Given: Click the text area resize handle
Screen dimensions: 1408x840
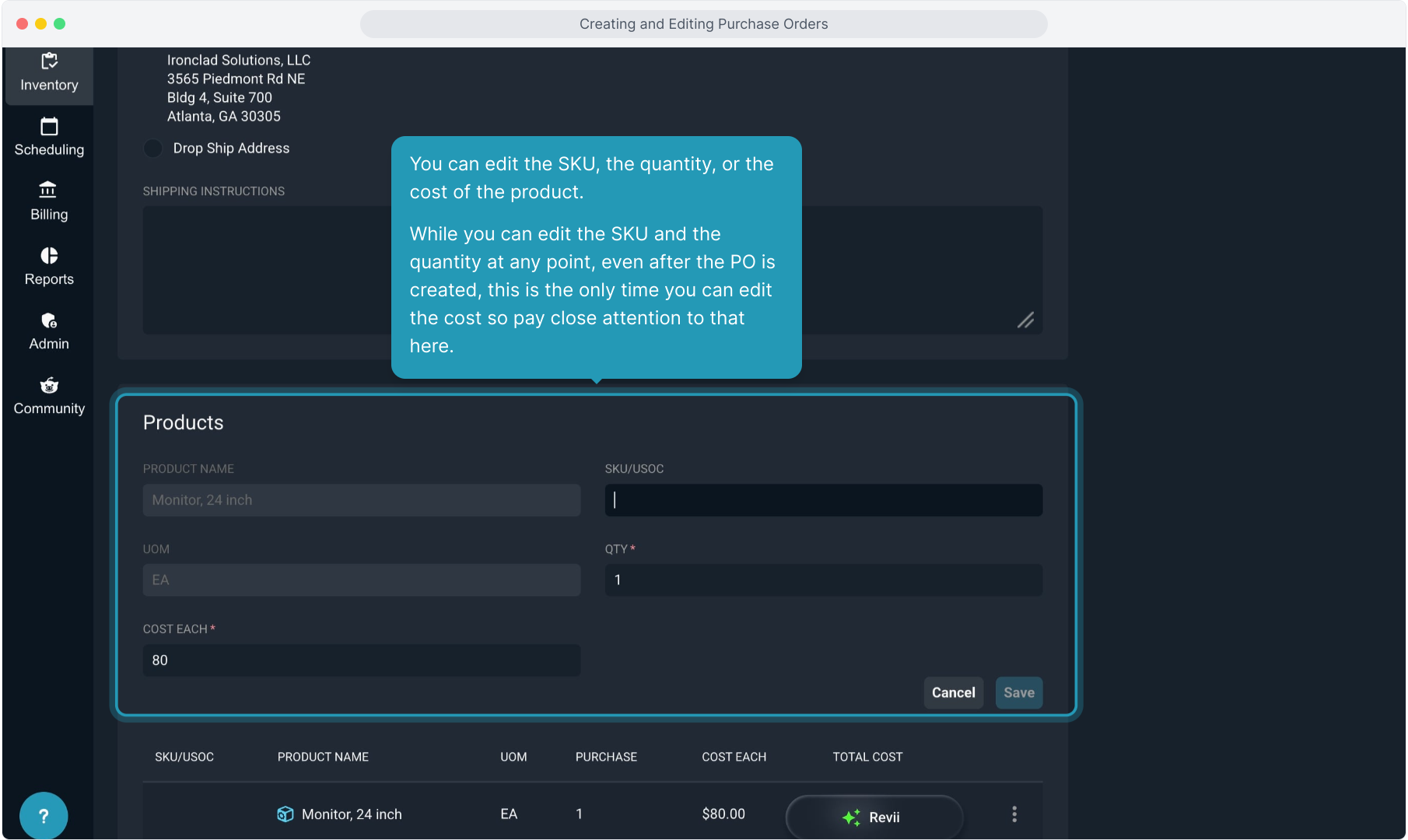Looking at the screenshot, I should (1025, 320).
